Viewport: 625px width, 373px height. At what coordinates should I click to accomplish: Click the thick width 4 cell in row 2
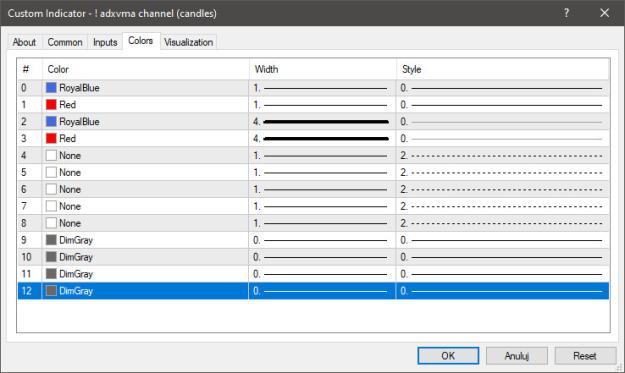click(322, 122)
